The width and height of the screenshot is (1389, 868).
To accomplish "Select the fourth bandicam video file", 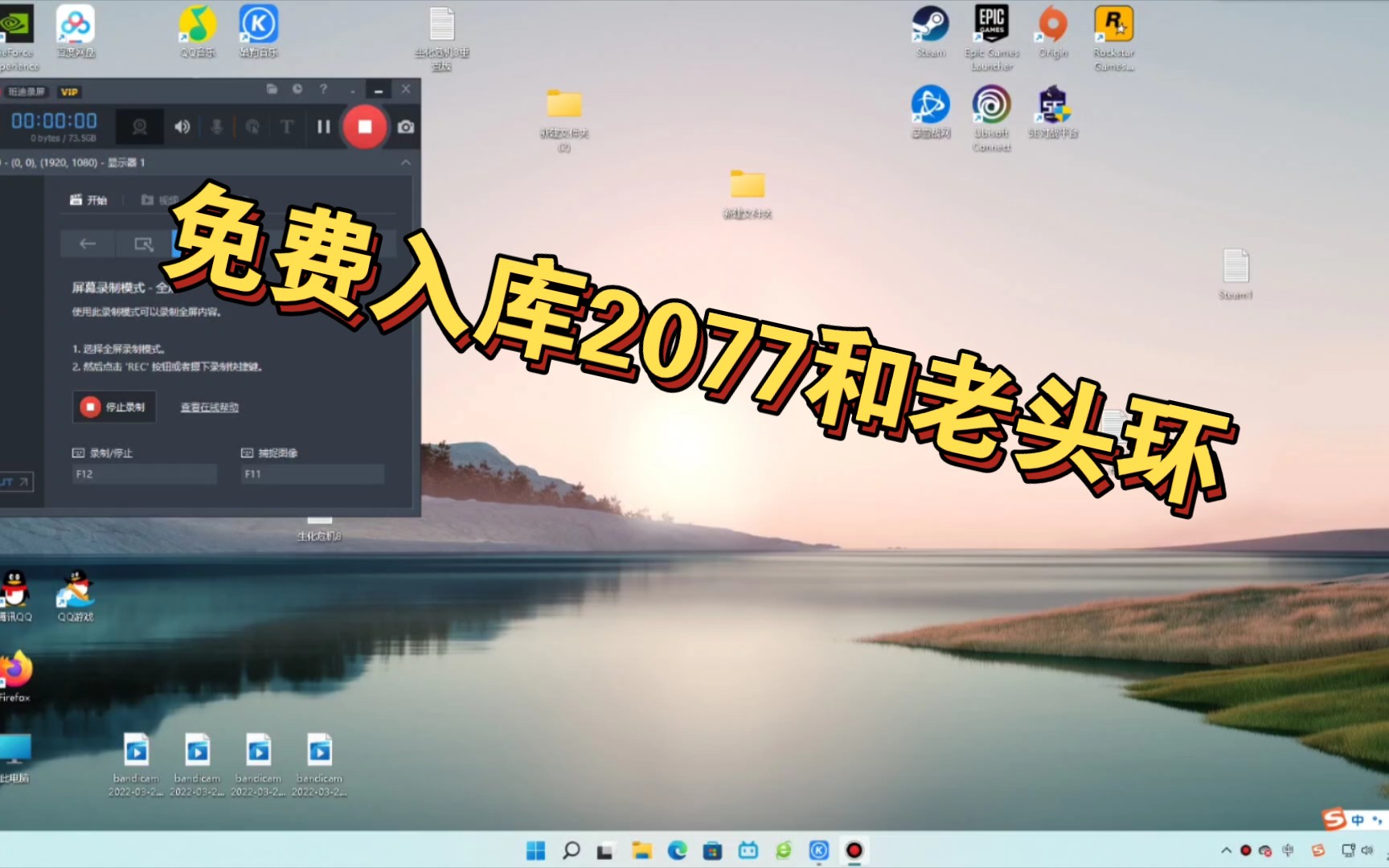I will [320, 764].
